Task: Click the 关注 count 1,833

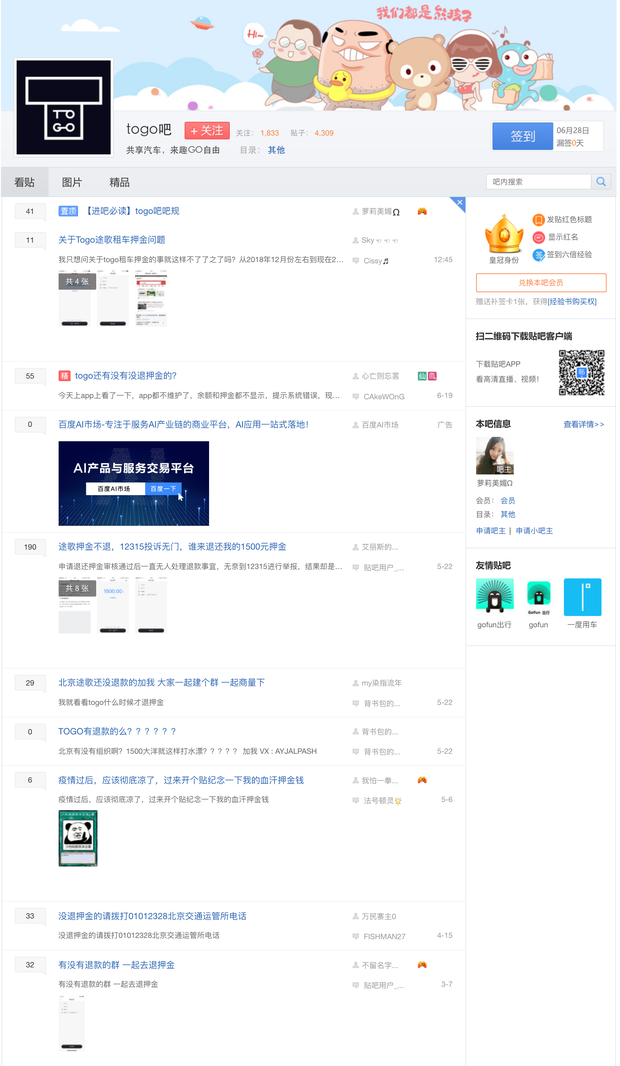Action: (x=269, y=133)
